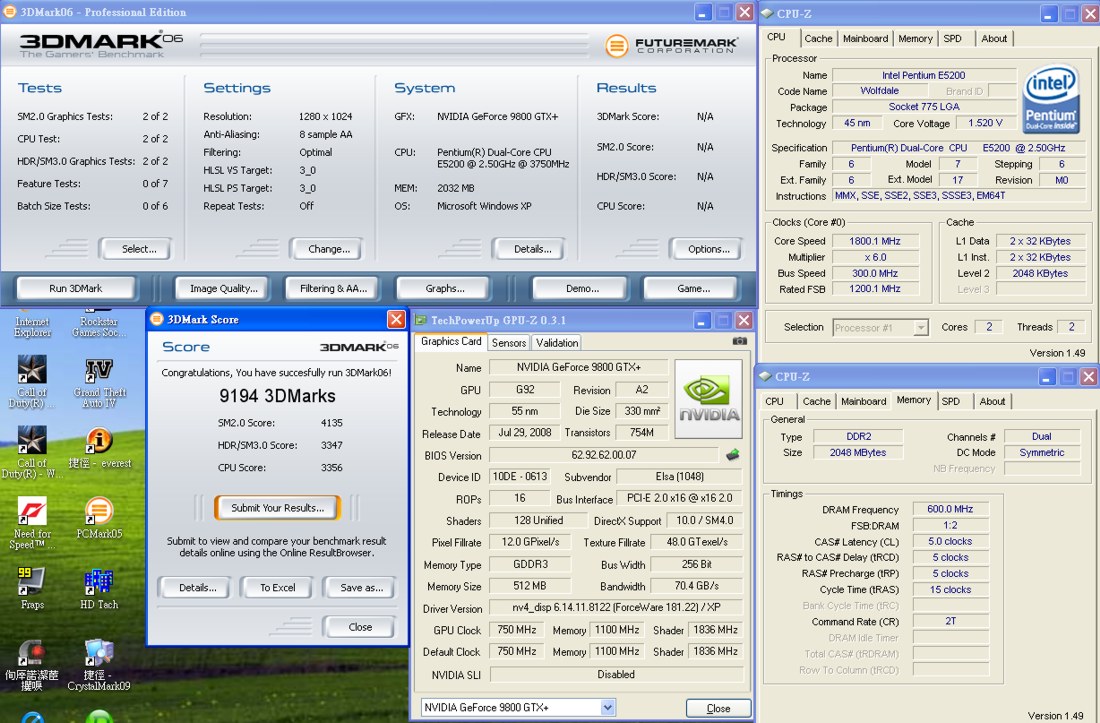Click the GPU-Z screenshot camera icon
The width and height of the screenshot is (1100, 723).
pos(739,342)
